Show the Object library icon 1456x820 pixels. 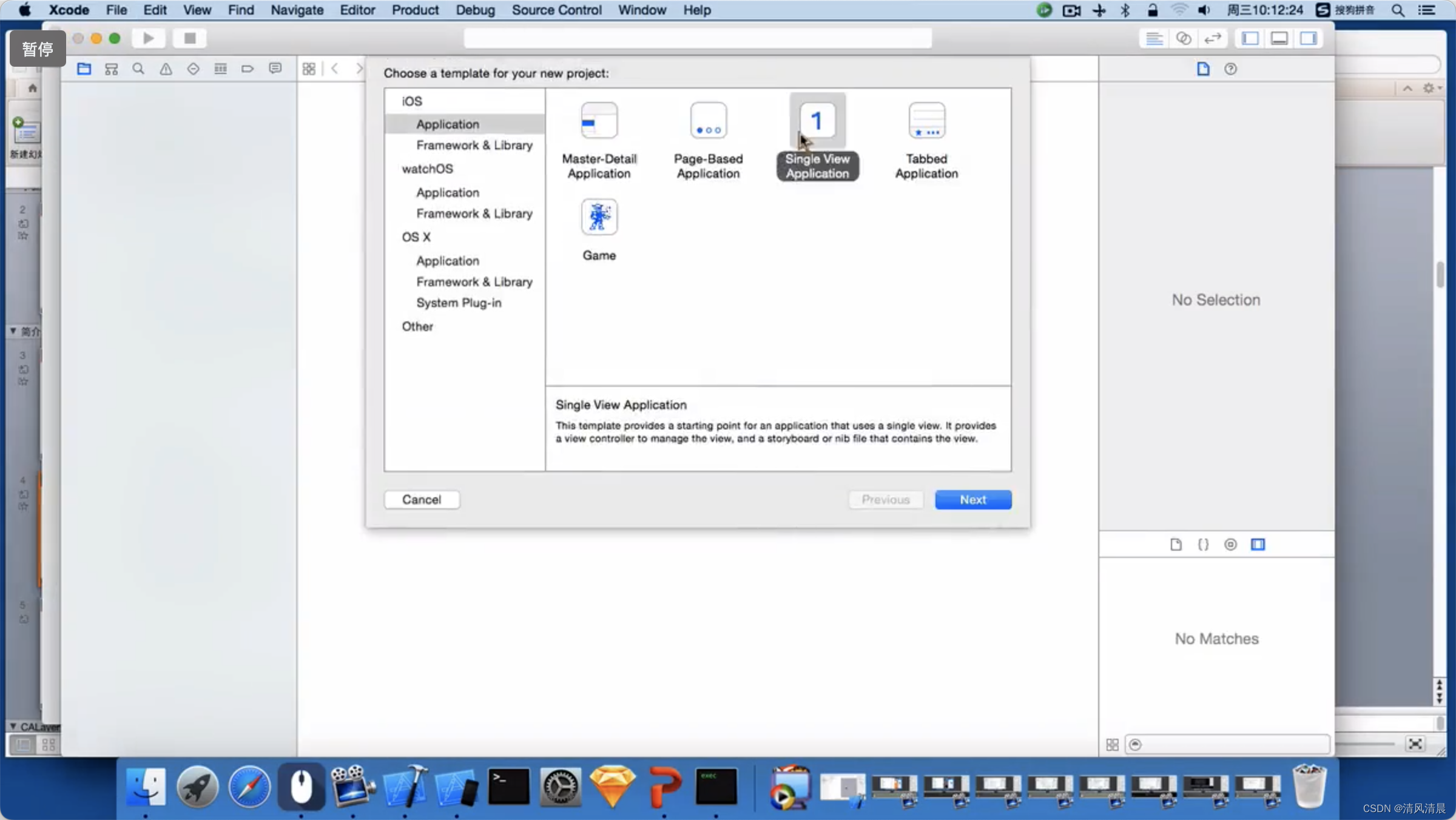pyautogui.click(x=1230, y=544)
